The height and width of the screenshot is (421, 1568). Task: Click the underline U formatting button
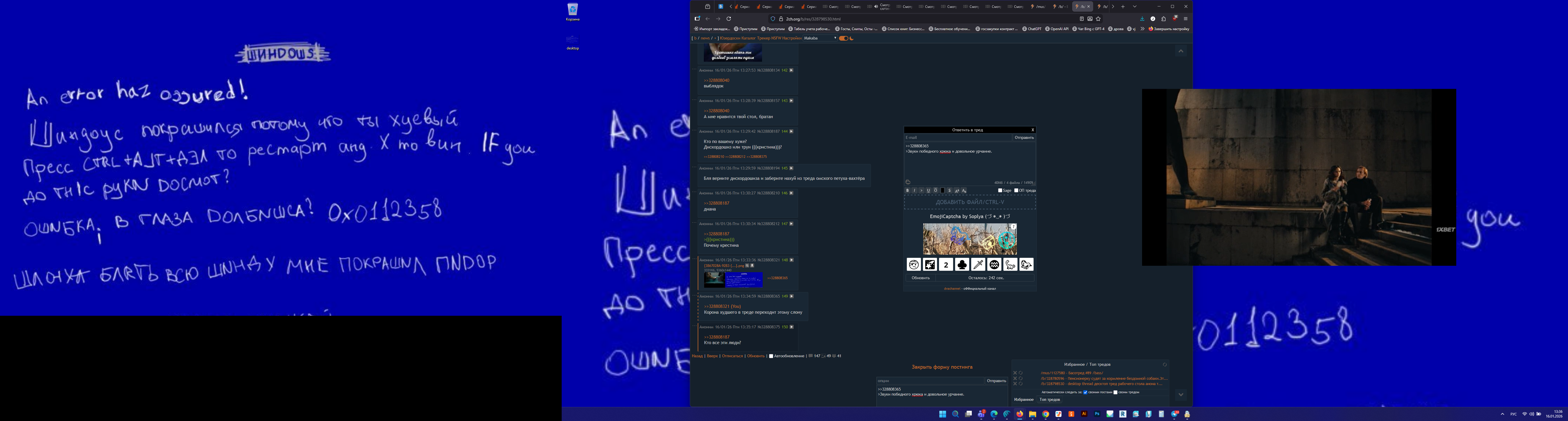(928, 190)
